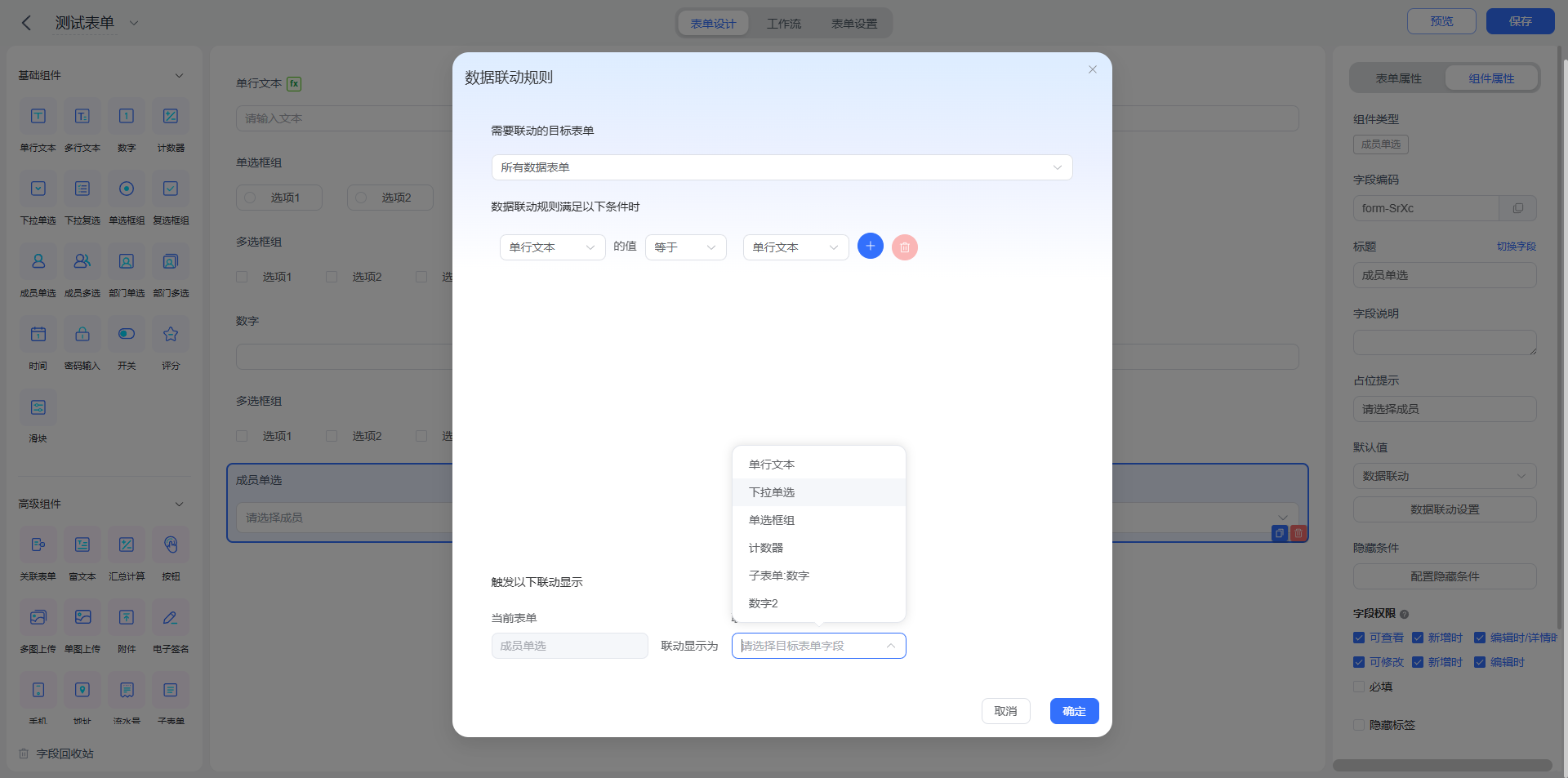
Task: Select the 评分 star component icon
Action: tap(171, 334)
